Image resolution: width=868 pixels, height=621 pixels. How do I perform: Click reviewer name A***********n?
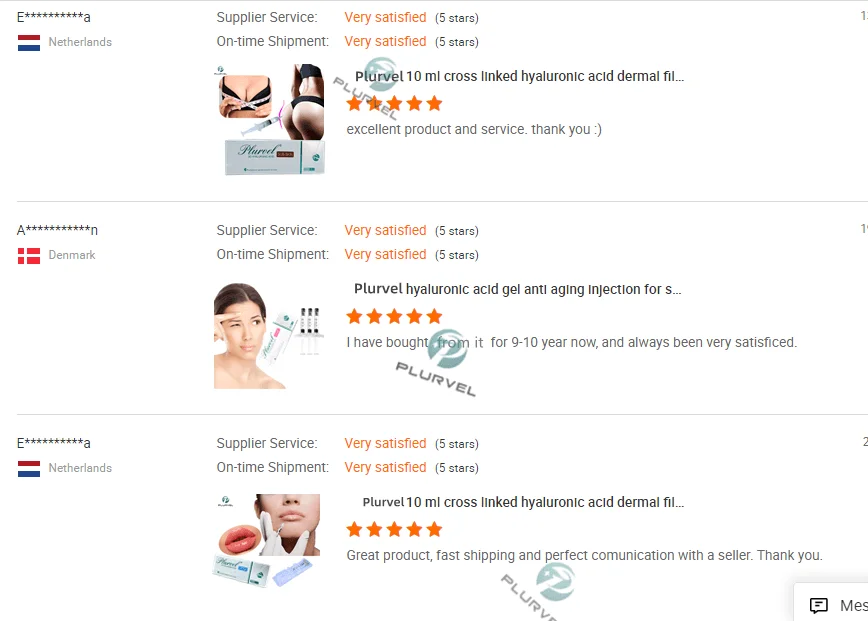tap(57, 230)
